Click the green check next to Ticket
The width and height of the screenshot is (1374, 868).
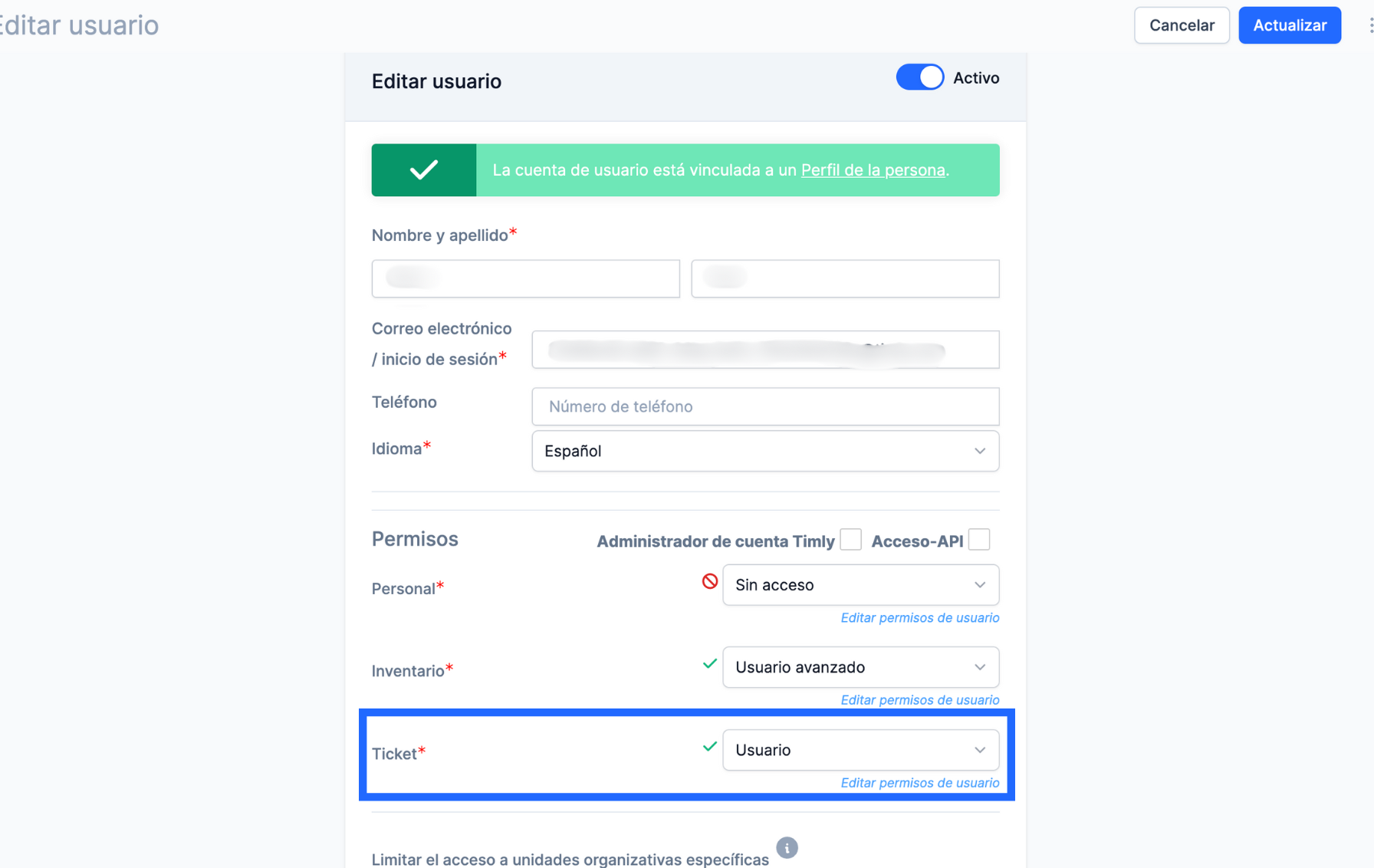[710, 747]
